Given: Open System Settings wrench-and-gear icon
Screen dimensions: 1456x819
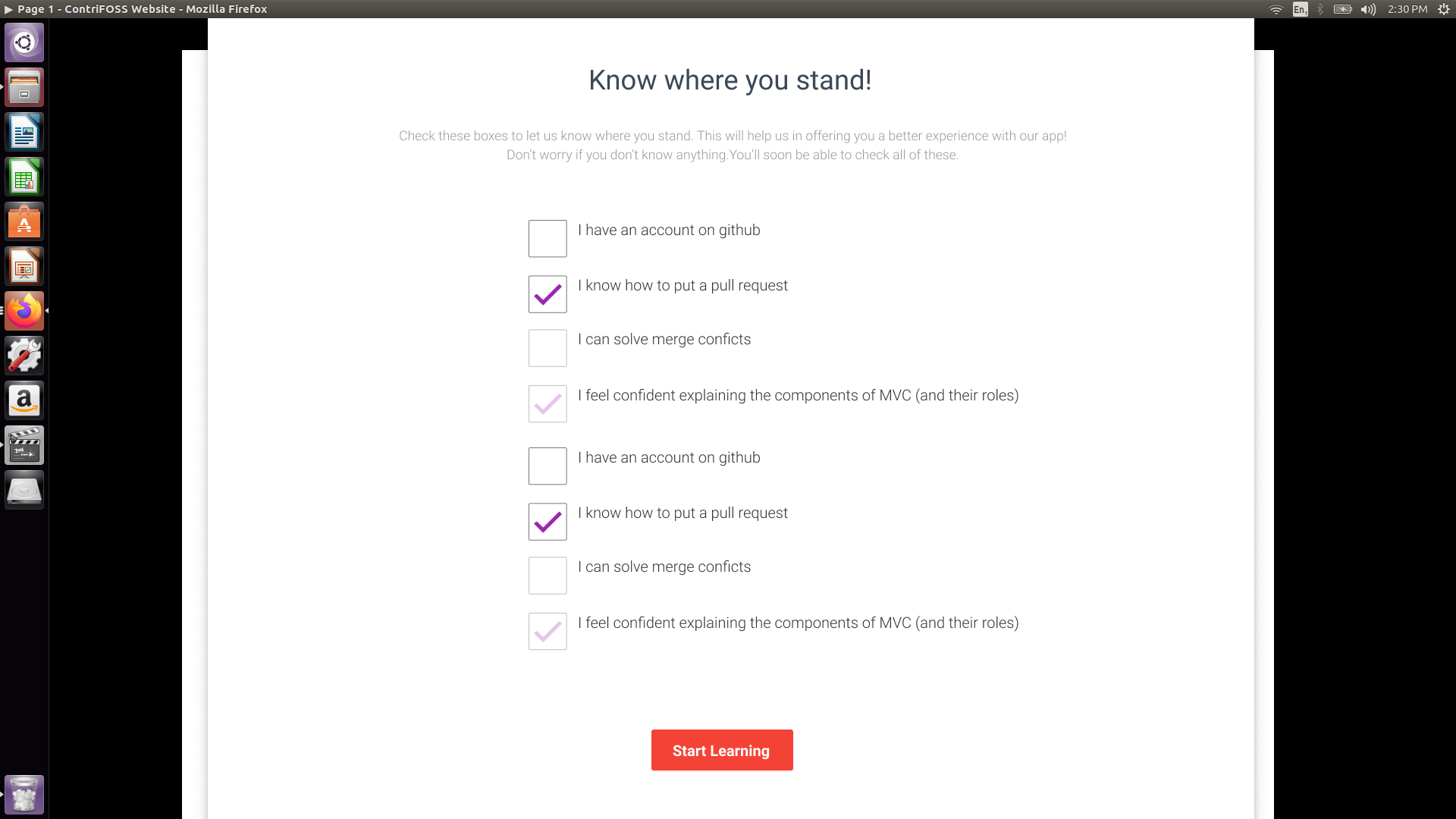Looking at the screenshot, I should point(24,356).
